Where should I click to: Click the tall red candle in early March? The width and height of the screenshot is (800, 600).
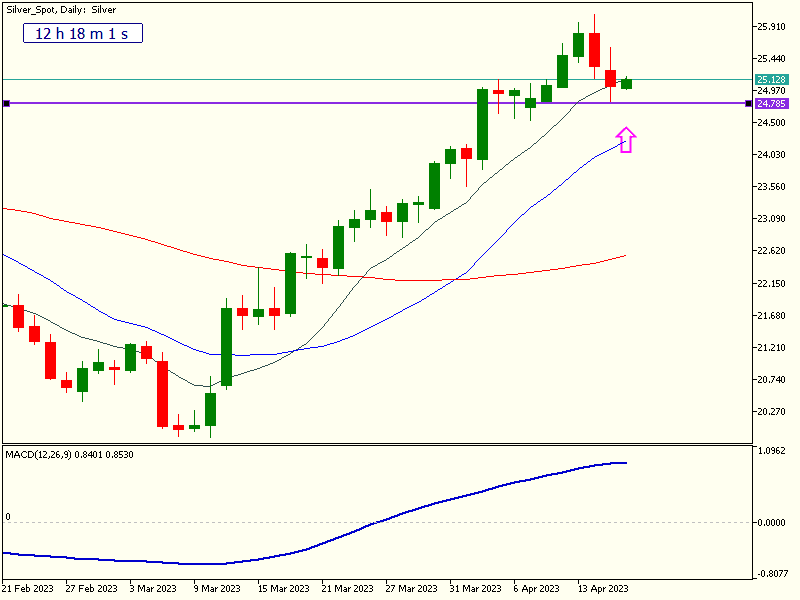click(162, 390)
